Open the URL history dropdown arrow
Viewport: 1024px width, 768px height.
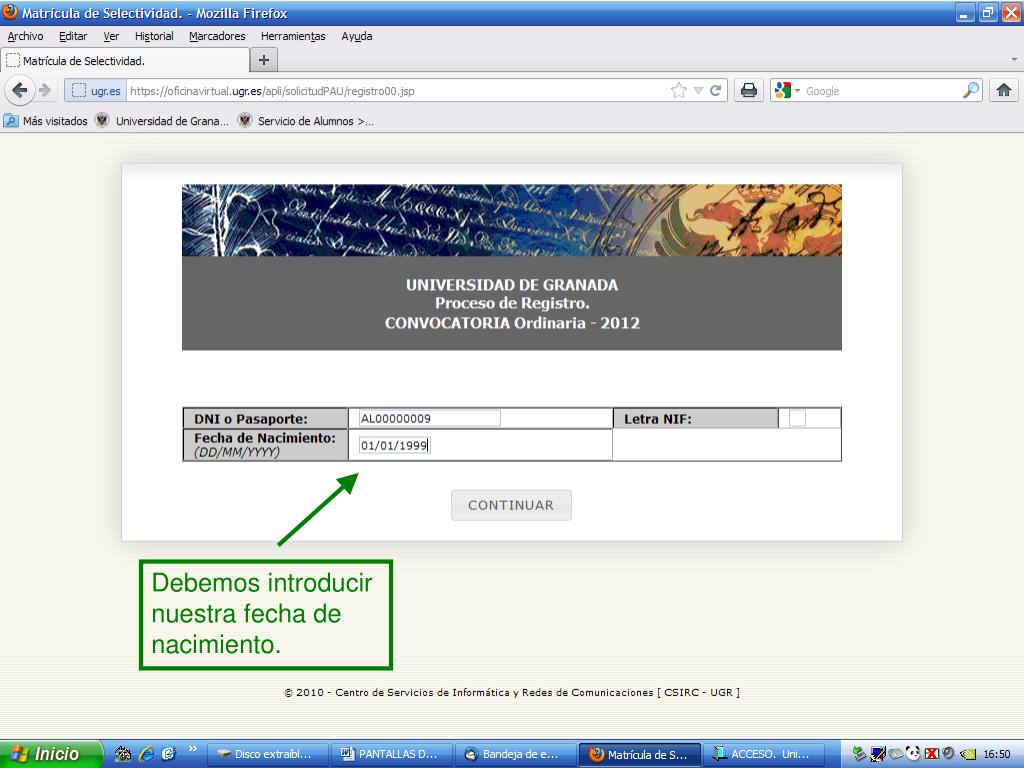point(698,91)
